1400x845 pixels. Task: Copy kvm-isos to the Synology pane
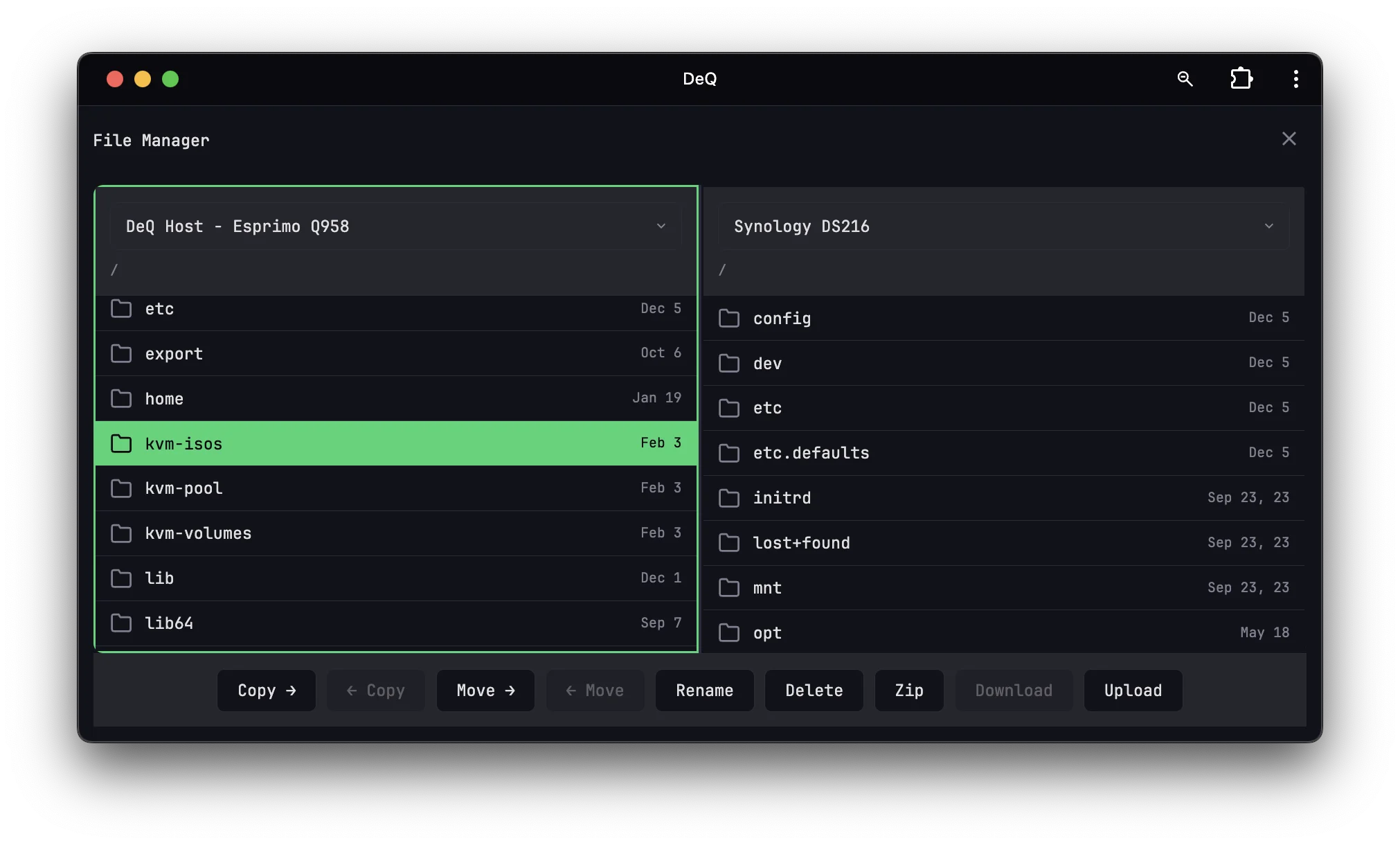(x=266, y=691)
